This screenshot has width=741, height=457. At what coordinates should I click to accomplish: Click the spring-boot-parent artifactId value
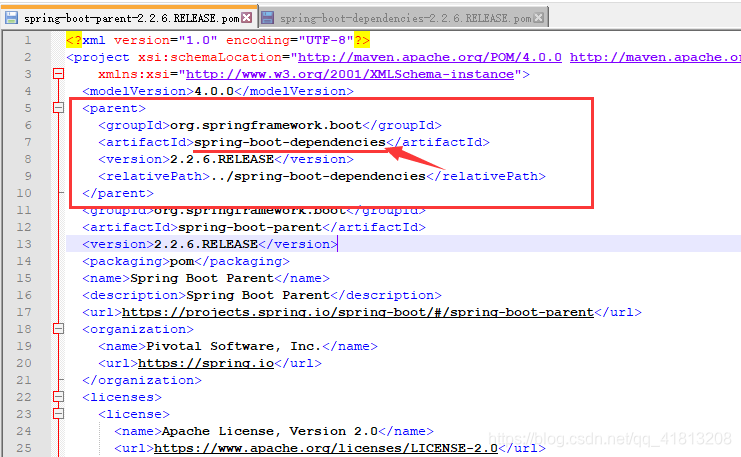pos(250,227)
